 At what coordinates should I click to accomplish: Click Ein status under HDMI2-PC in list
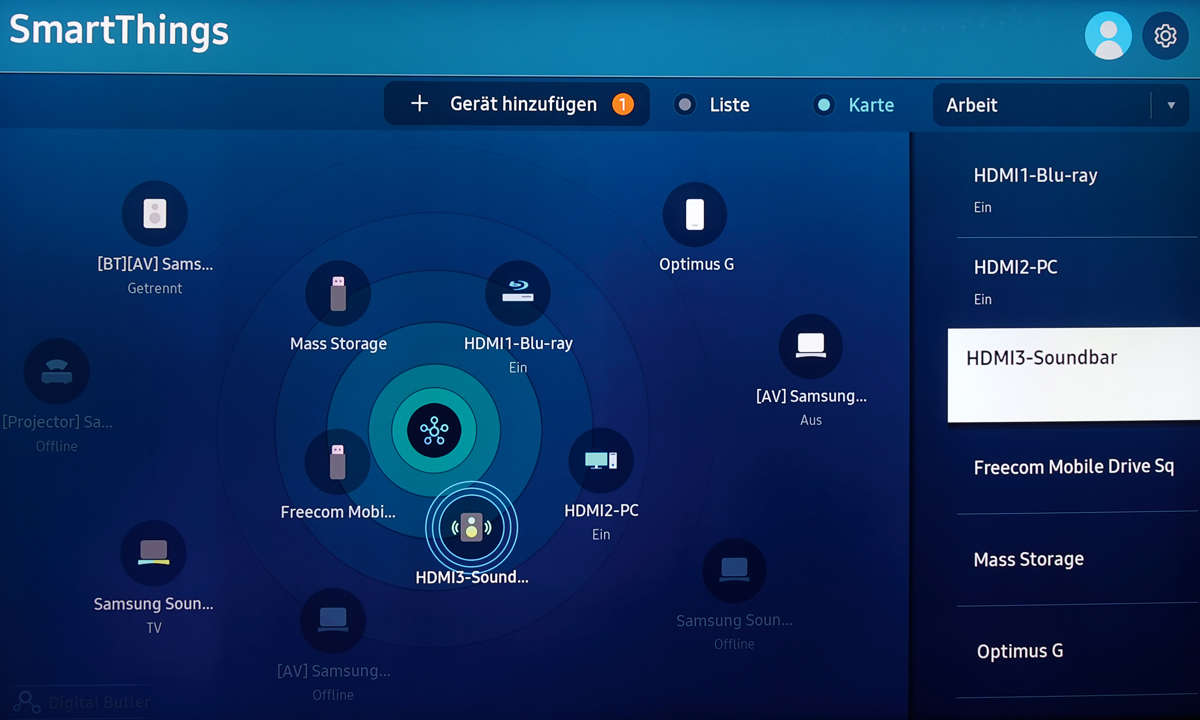(x=983, y=299)
